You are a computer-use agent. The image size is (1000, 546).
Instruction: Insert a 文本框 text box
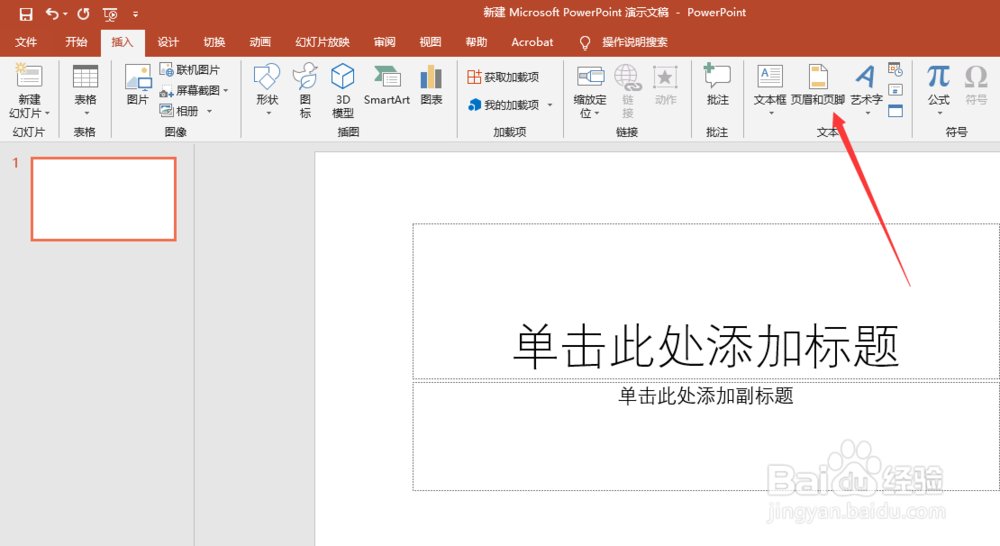tap(770, 91)
